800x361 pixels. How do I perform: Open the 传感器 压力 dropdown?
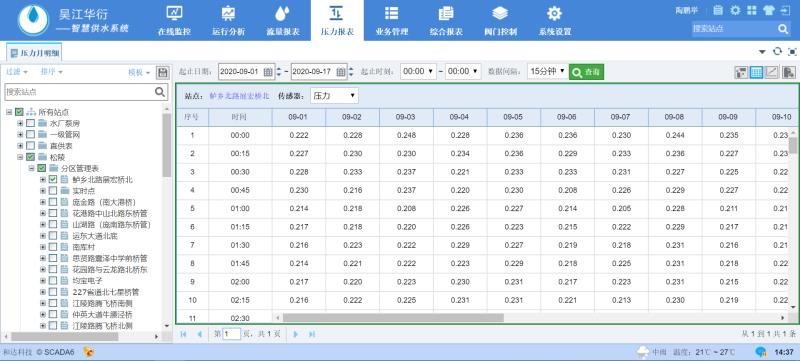(x=334, y=95)
